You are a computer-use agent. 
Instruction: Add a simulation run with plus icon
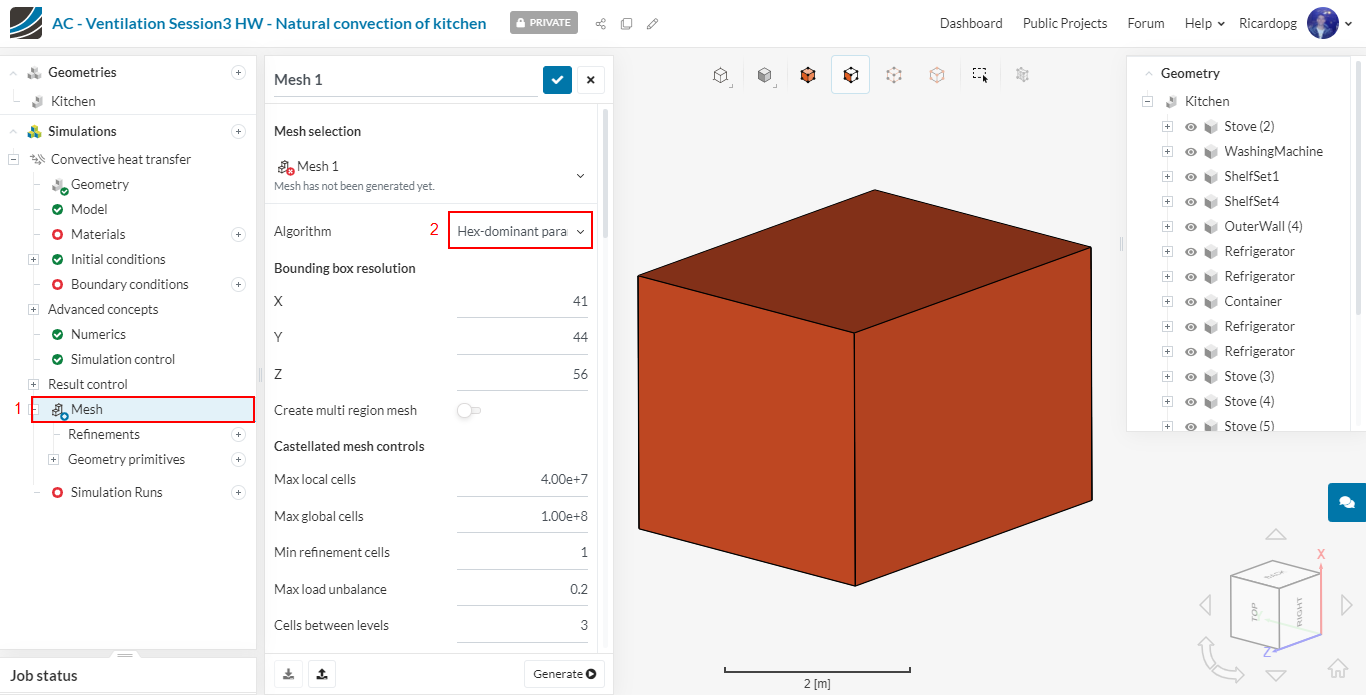238,492
